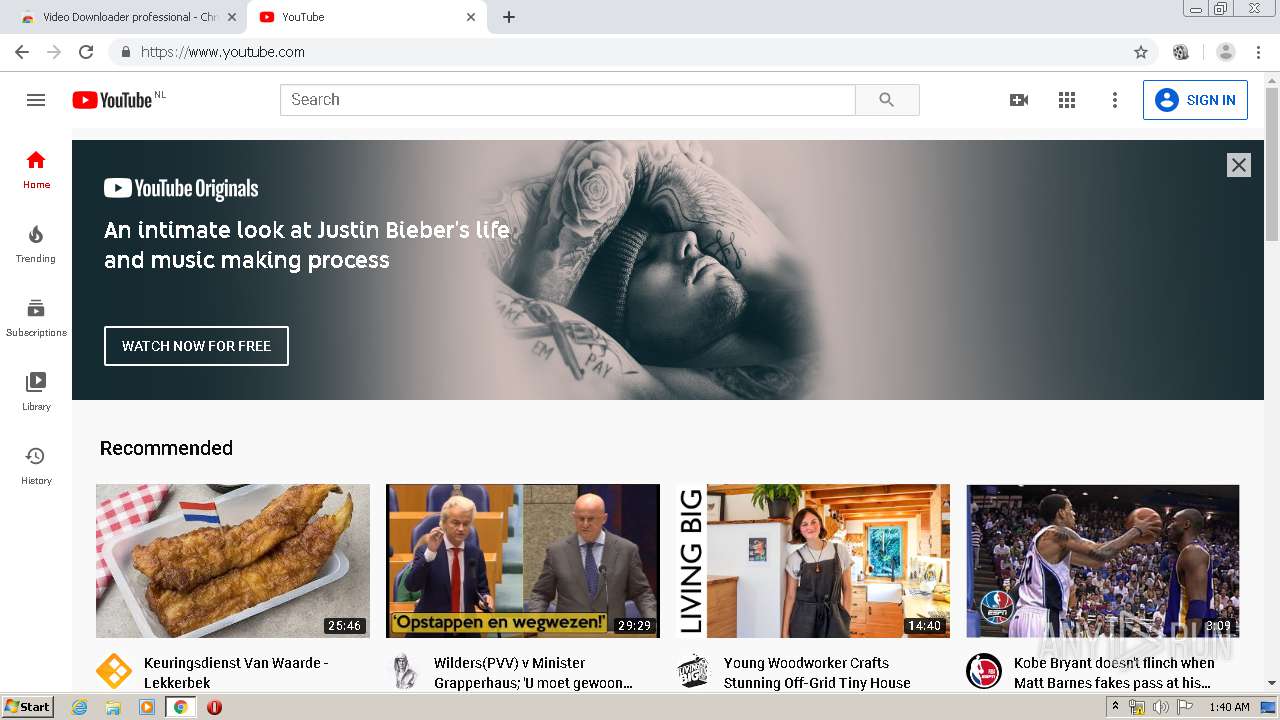
Task: Click the page vertical scrollbar thumb
Action: (1272, 165)
